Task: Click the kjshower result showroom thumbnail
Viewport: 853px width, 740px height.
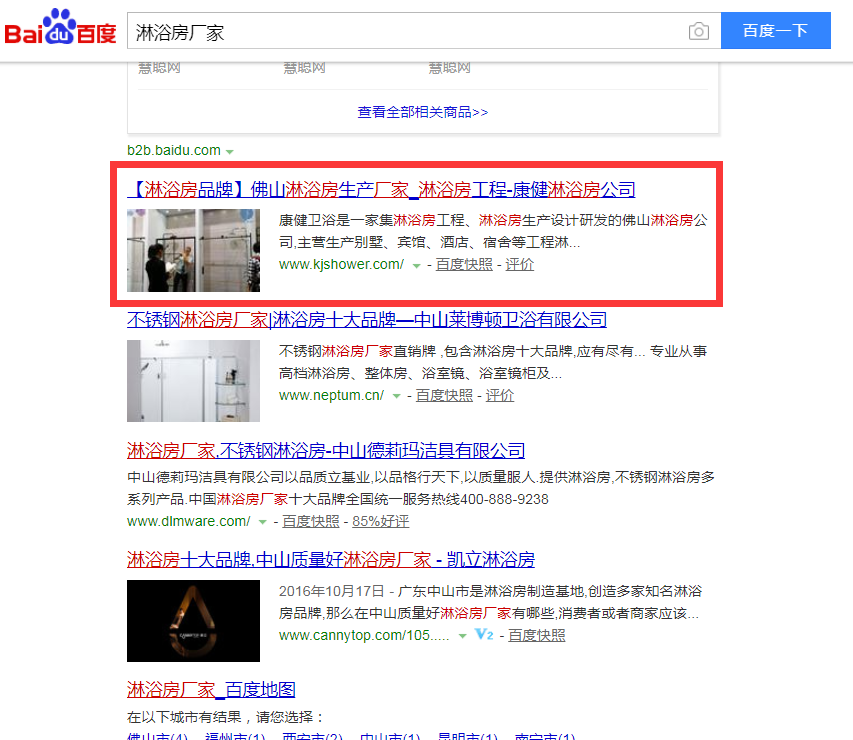Action: (x=193, y=250)
